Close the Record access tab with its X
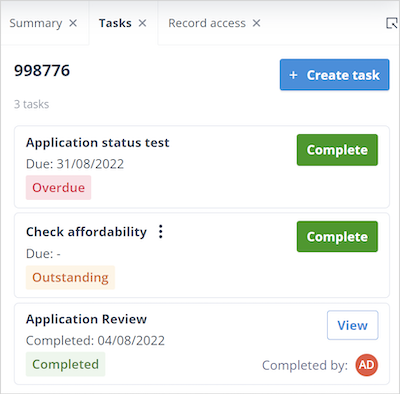The width and height of the screenshot is (400, 394). (x=256, y=23)
